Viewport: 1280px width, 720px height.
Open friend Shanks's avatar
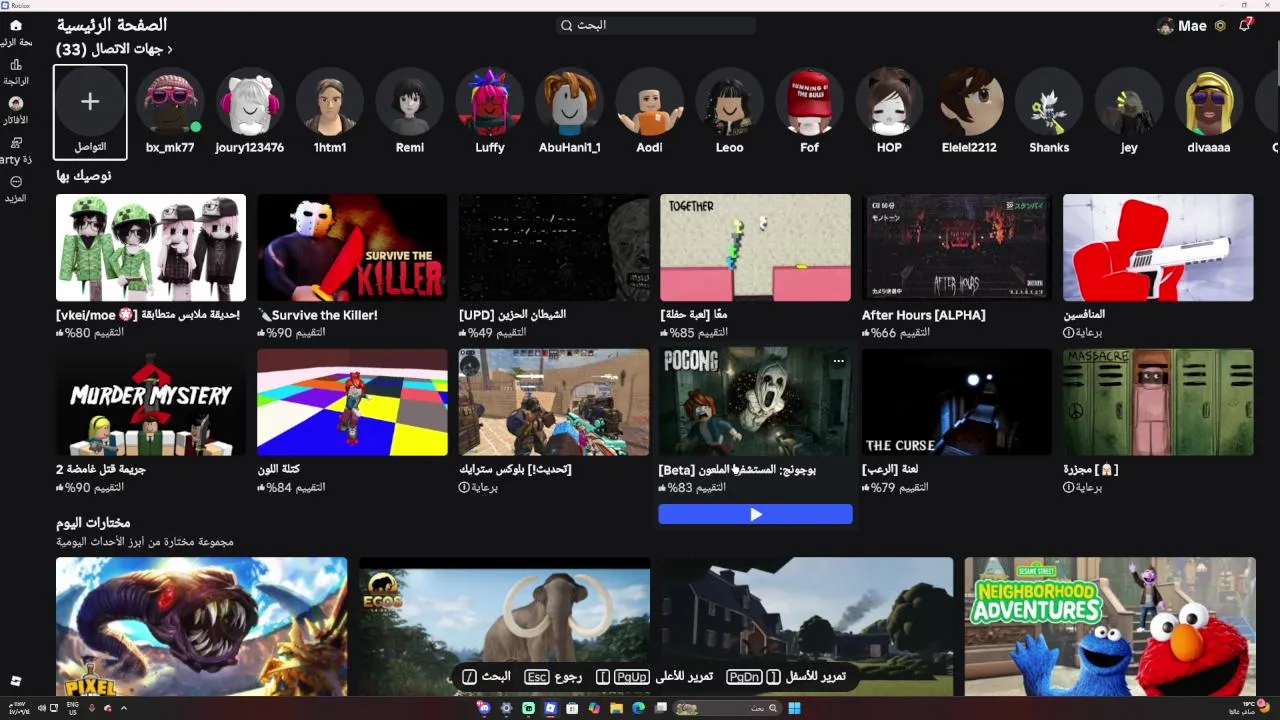pos(1050,102)
